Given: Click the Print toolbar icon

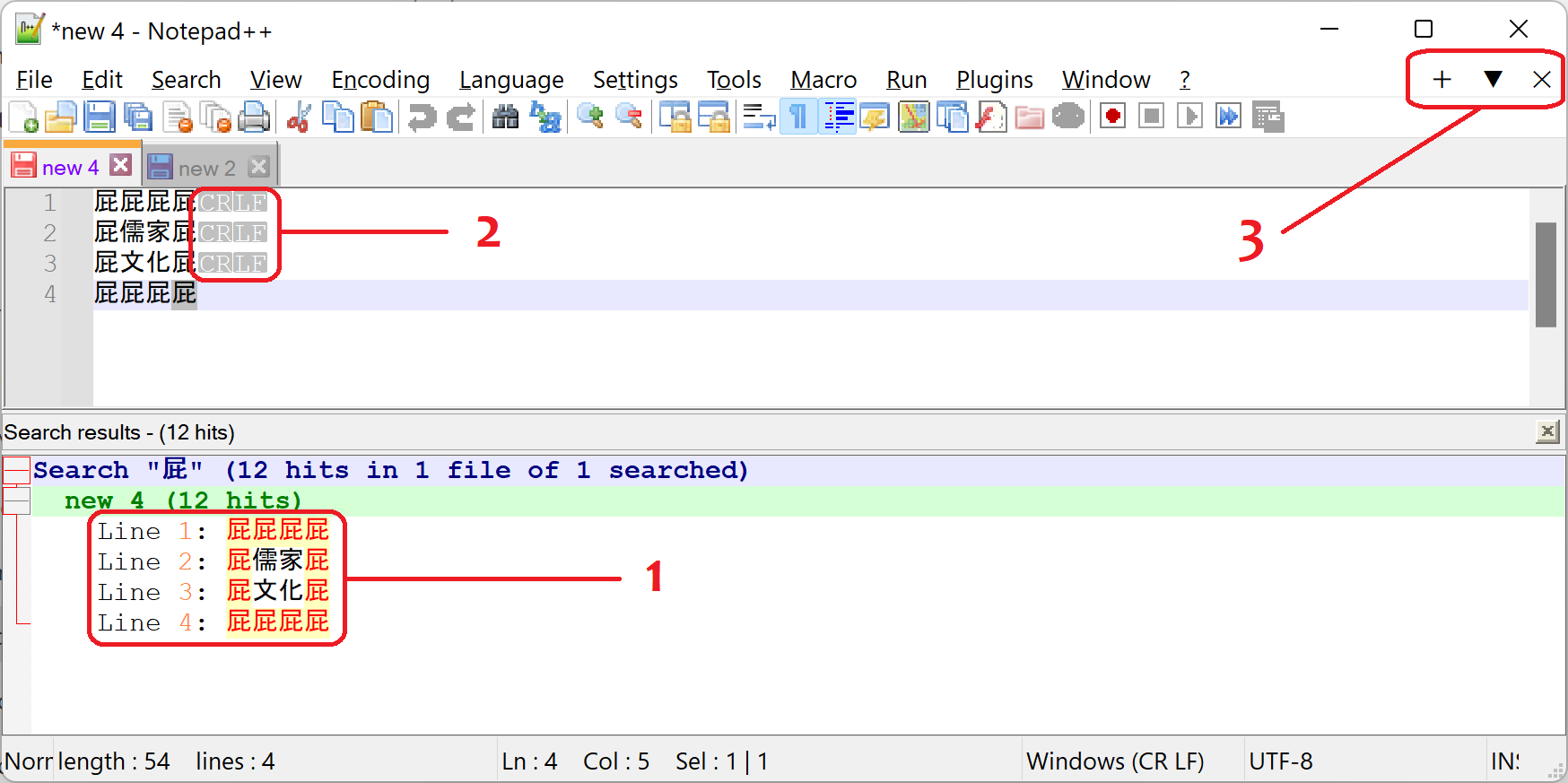Looking at the screenshot, I should click(x=255, y=117).
